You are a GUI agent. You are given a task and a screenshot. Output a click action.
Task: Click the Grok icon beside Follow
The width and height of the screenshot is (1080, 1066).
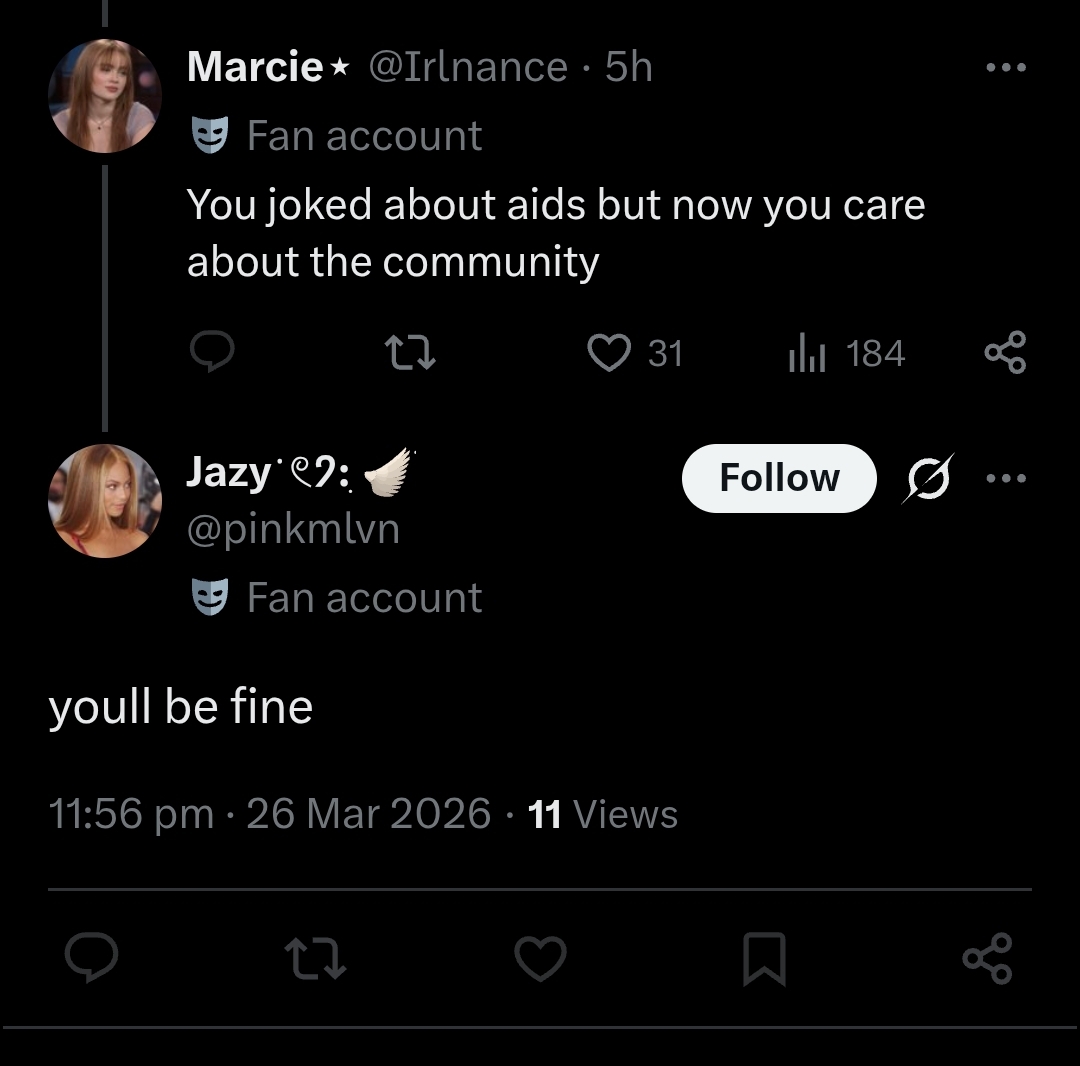point(928,478)
